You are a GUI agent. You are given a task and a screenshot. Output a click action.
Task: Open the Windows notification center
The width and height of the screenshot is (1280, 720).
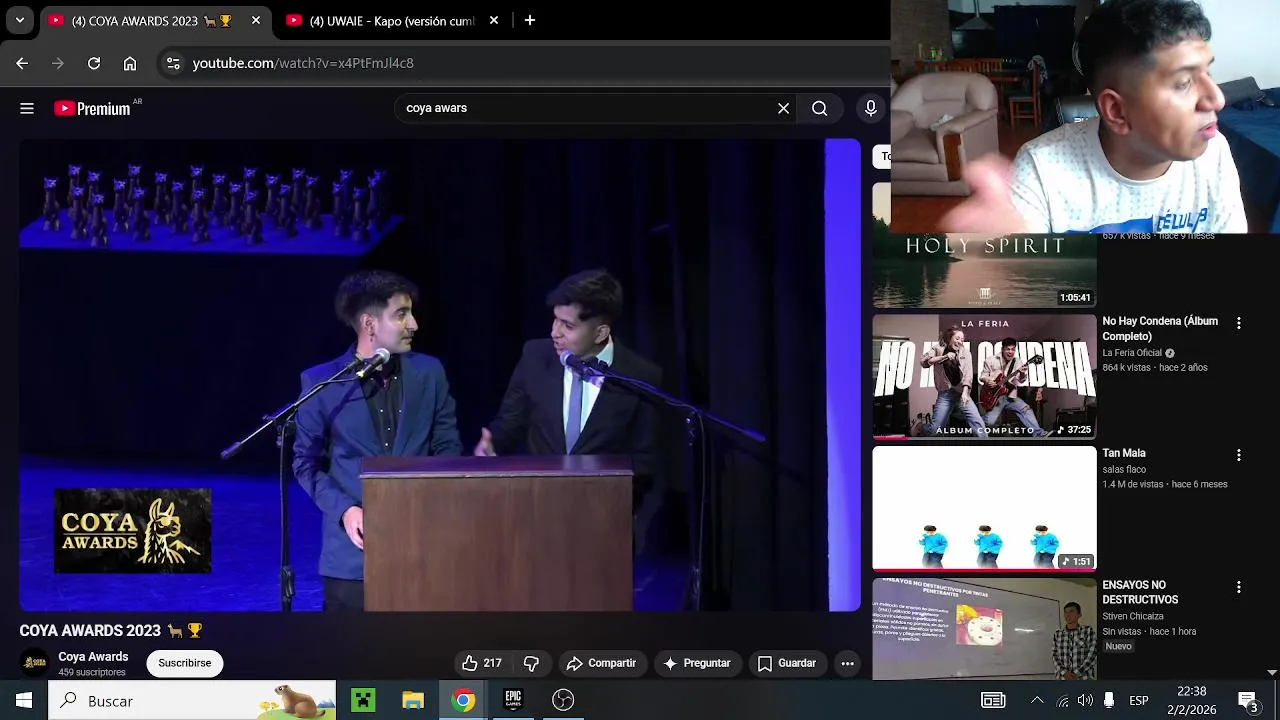point(1248,700)
